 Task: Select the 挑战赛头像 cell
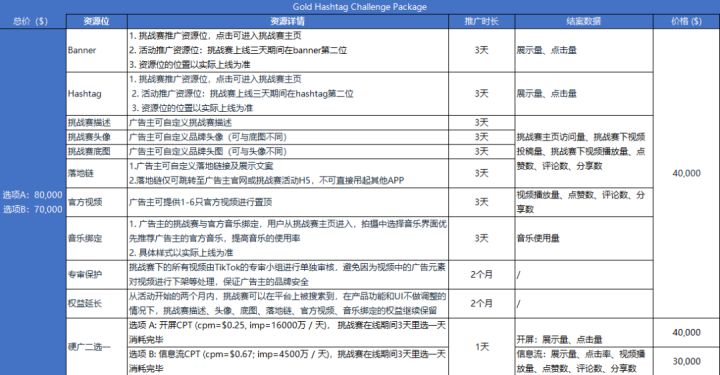pyautogui.click(x=97, y=137)
